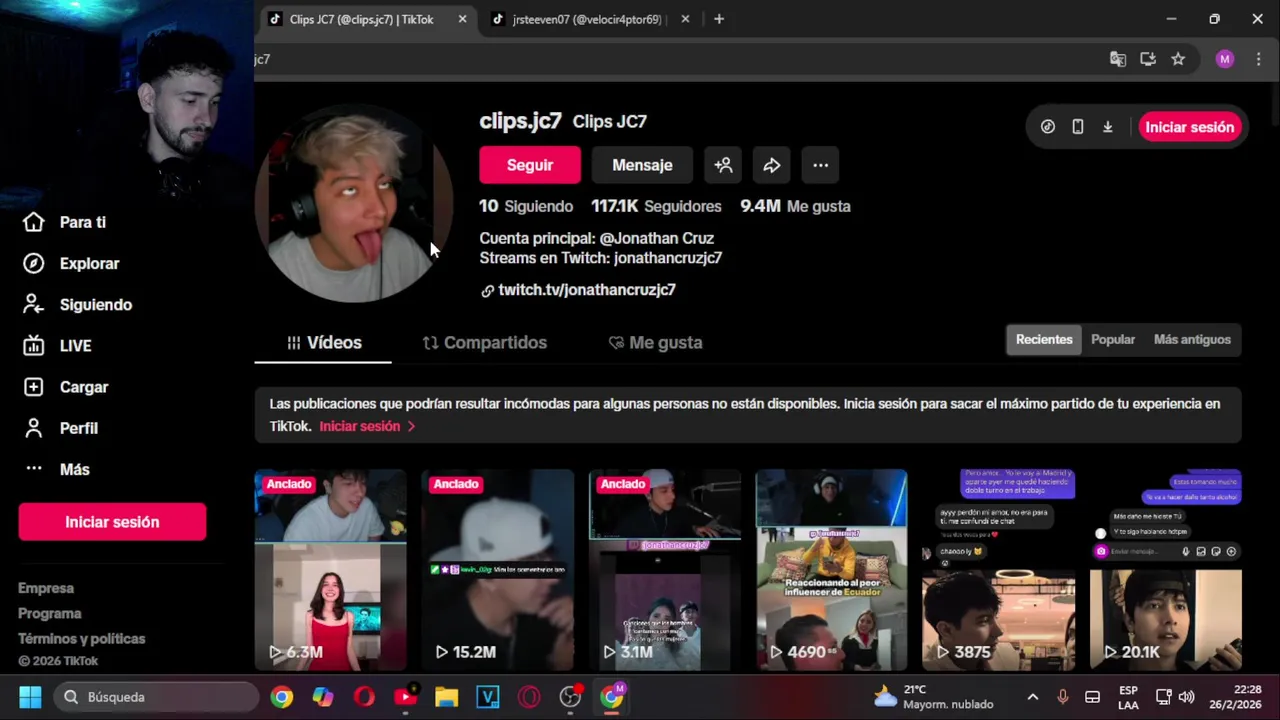
Task: Sort videos by Popular
Action: coord(1113,339)
